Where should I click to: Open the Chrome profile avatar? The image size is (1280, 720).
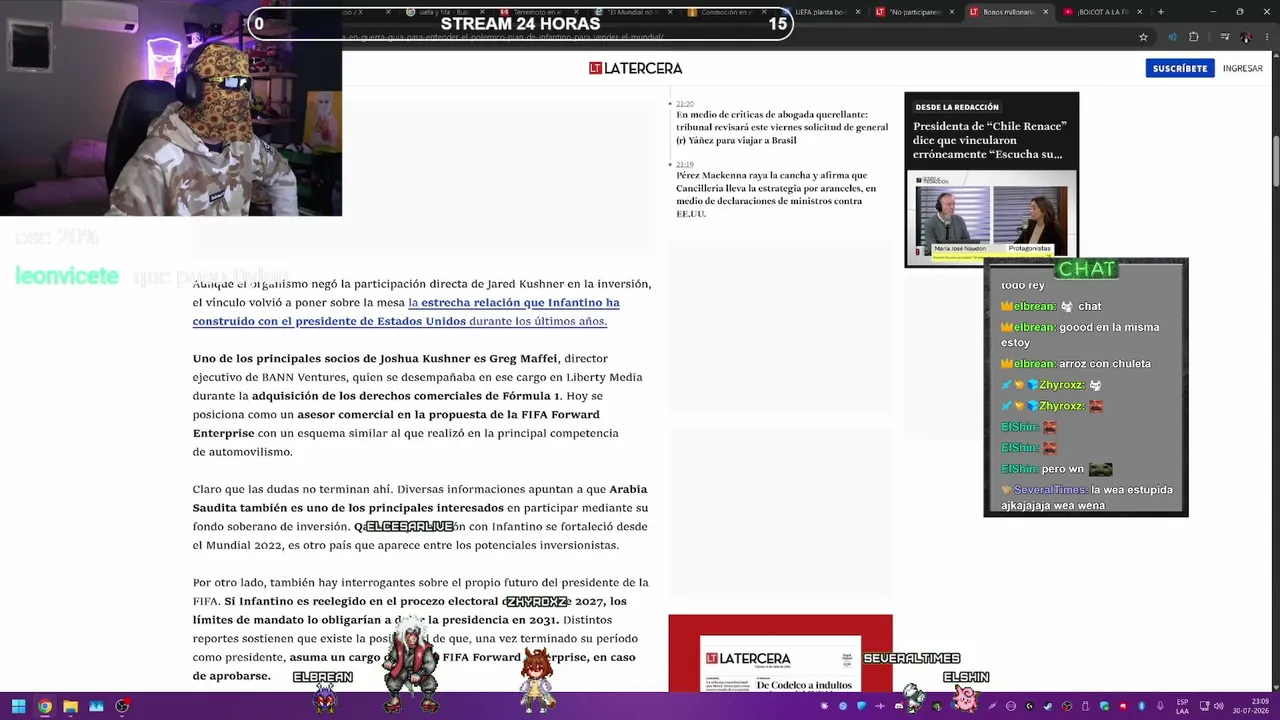1245,37
